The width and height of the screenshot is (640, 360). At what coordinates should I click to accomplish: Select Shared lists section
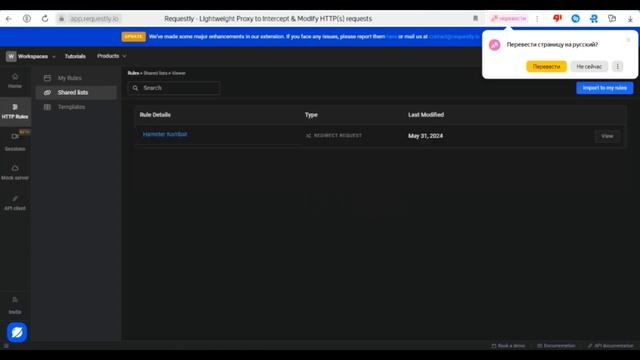tap(76, 93)
